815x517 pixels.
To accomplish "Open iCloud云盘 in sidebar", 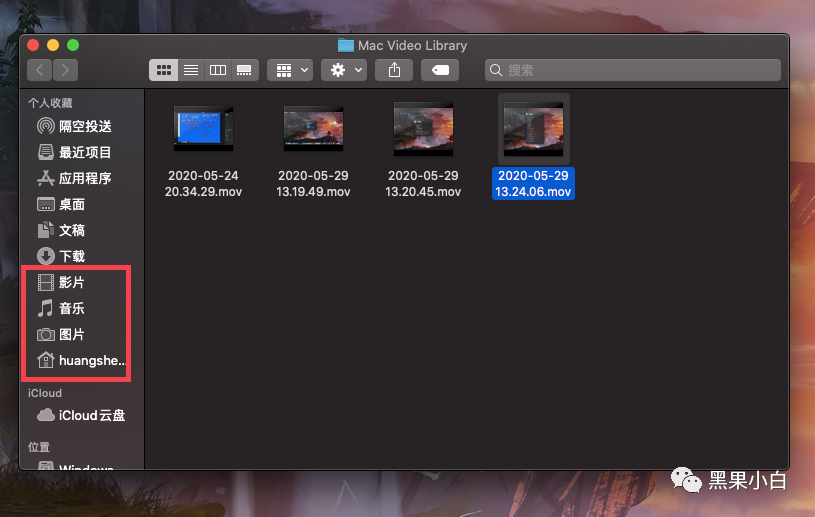I will coord(91,415).
